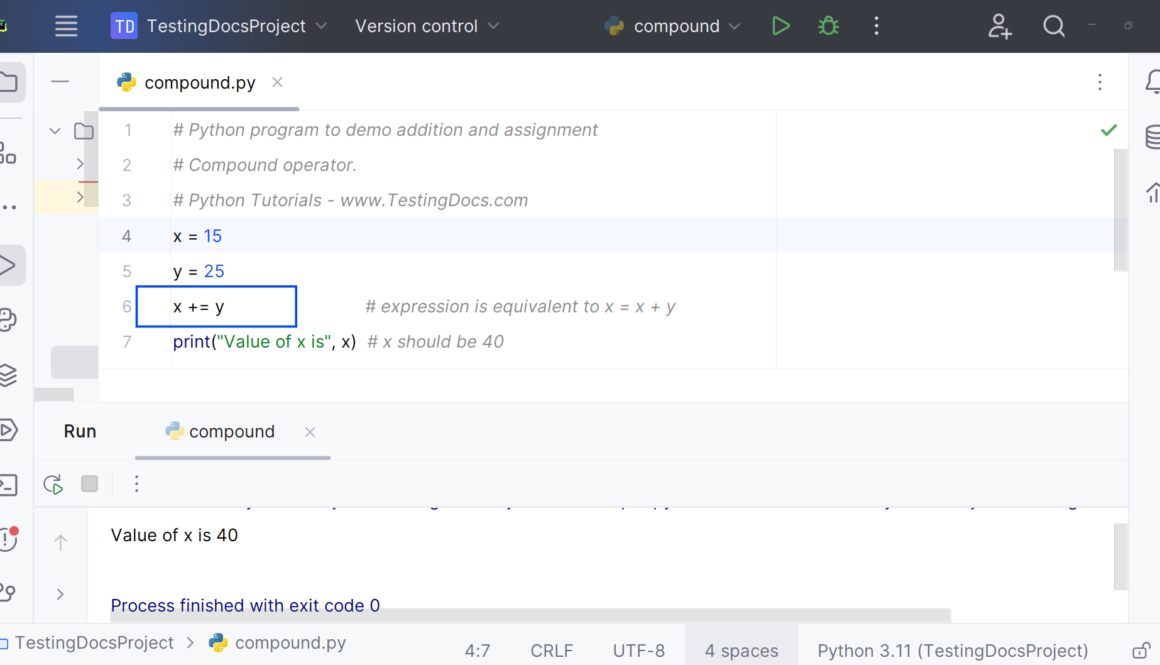Viewport: 1160px width, 665px height.
Task: Rerun compound in the Run panel
Action: click(54, 484)
